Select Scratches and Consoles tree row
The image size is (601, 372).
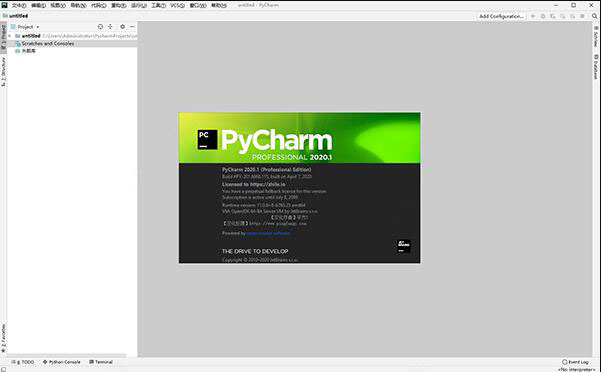pyautogui.click(x=72, y=44)
